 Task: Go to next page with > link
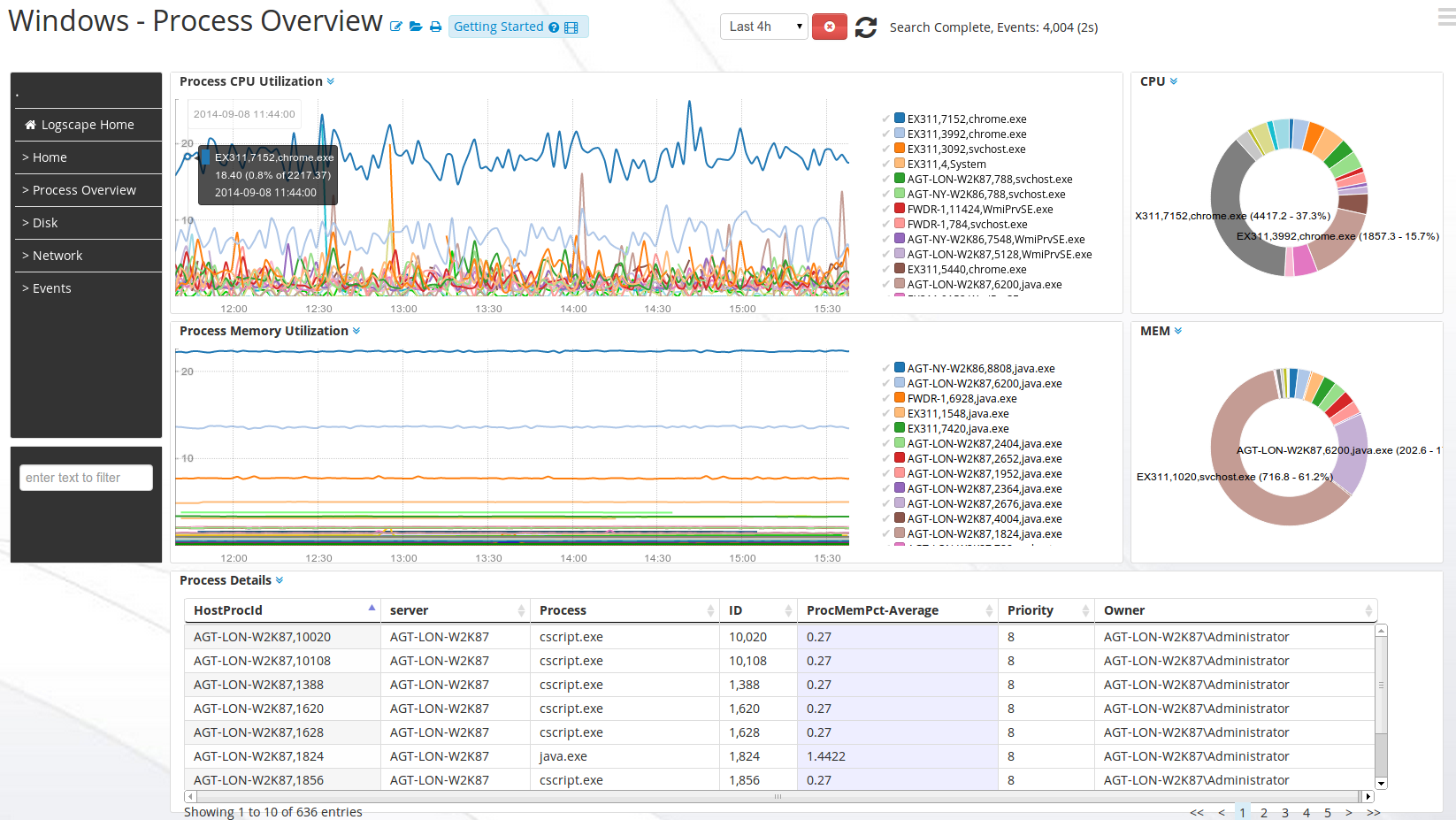pyautogui.click(x=1348, y=812)
